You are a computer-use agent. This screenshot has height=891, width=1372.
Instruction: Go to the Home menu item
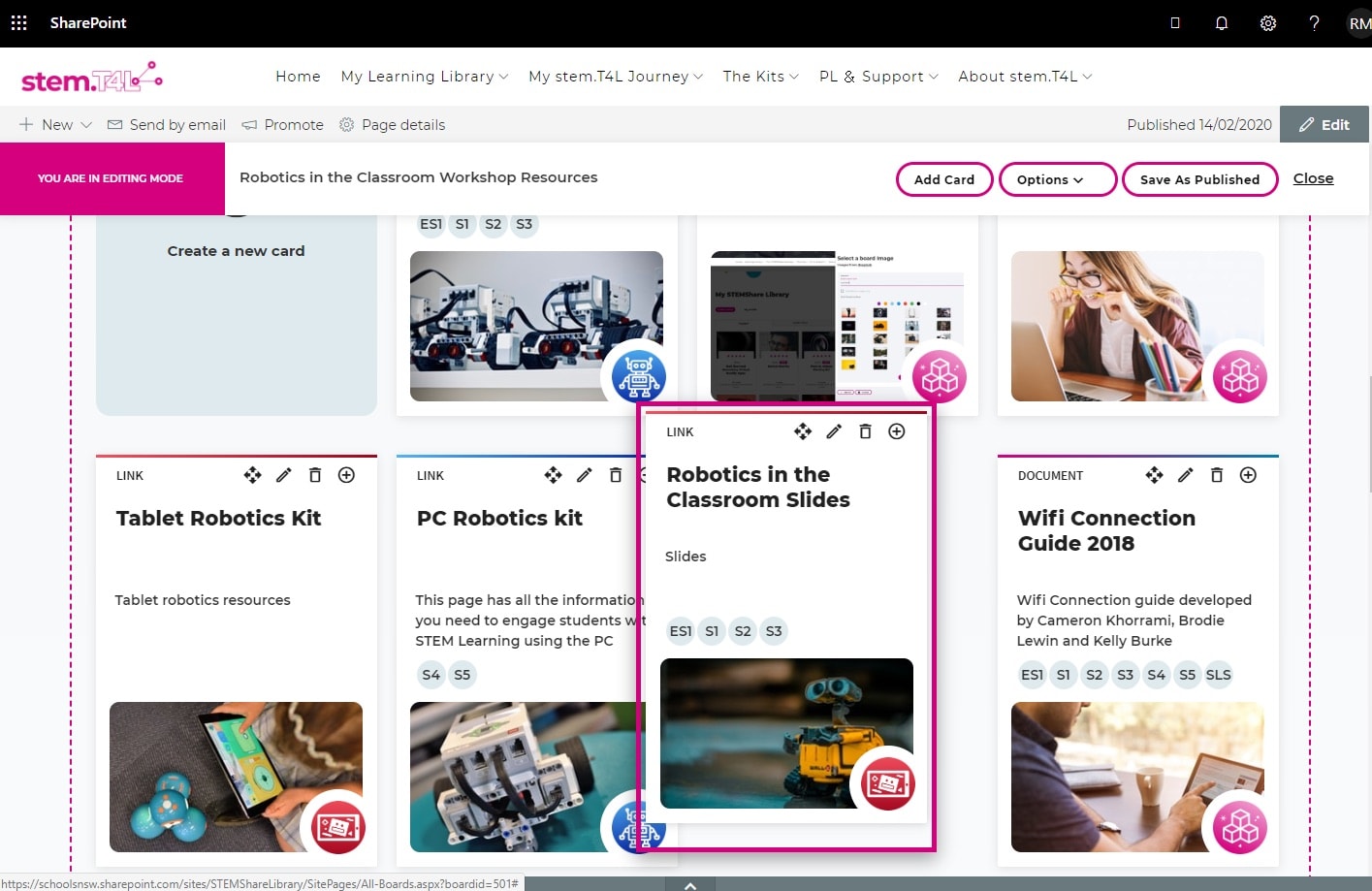point(298,76)
